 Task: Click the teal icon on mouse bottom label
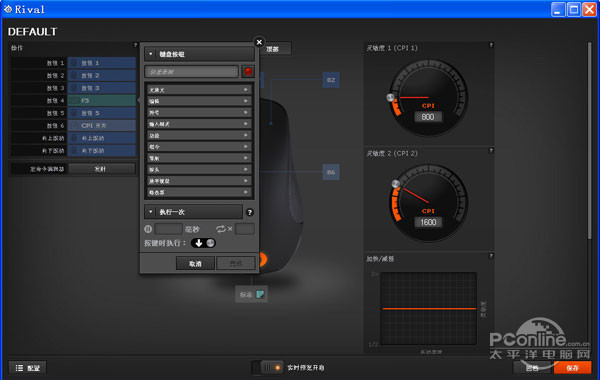pos(260,294)
